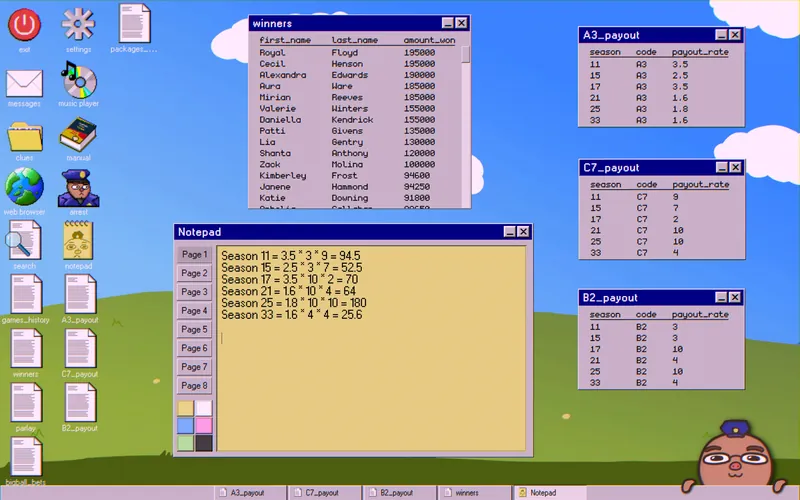This screenshot has height=500, width=800.
Task: Open the bigball_bets file icon
Action: pyautogui.click(x=26, y=457)
